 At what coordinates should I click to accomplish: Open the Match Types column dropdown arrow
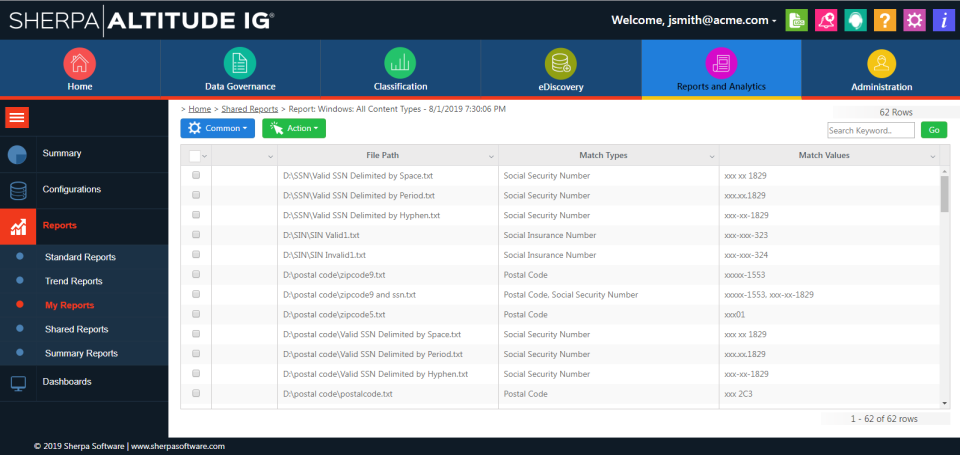pyautogui.click(x=712, y=157)
